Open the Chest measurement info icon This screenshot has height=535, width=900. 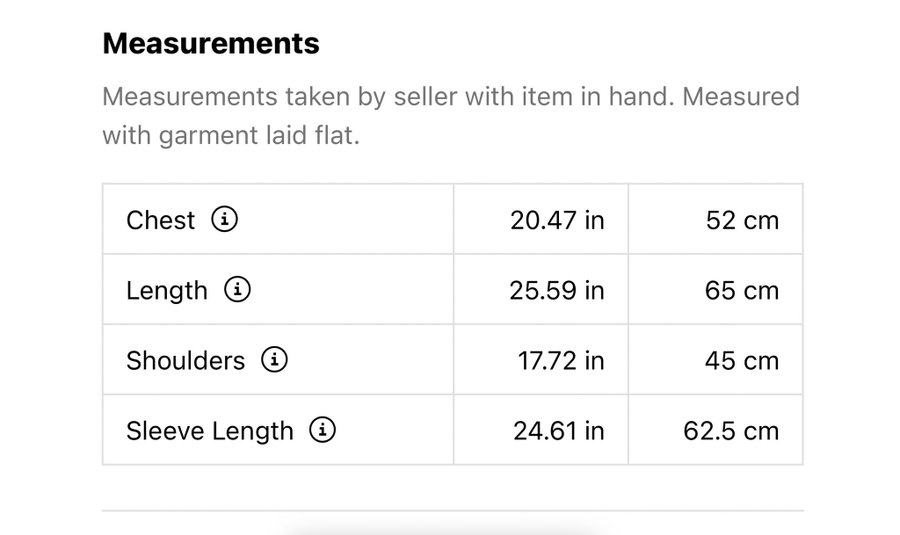[225, 219]
